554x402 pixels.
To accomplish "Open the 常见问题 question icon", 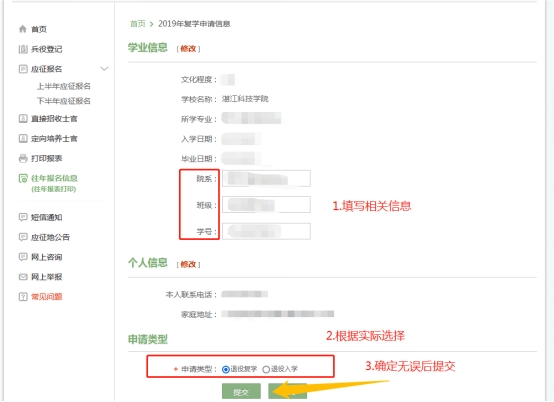I will click(x=23, y=297).
